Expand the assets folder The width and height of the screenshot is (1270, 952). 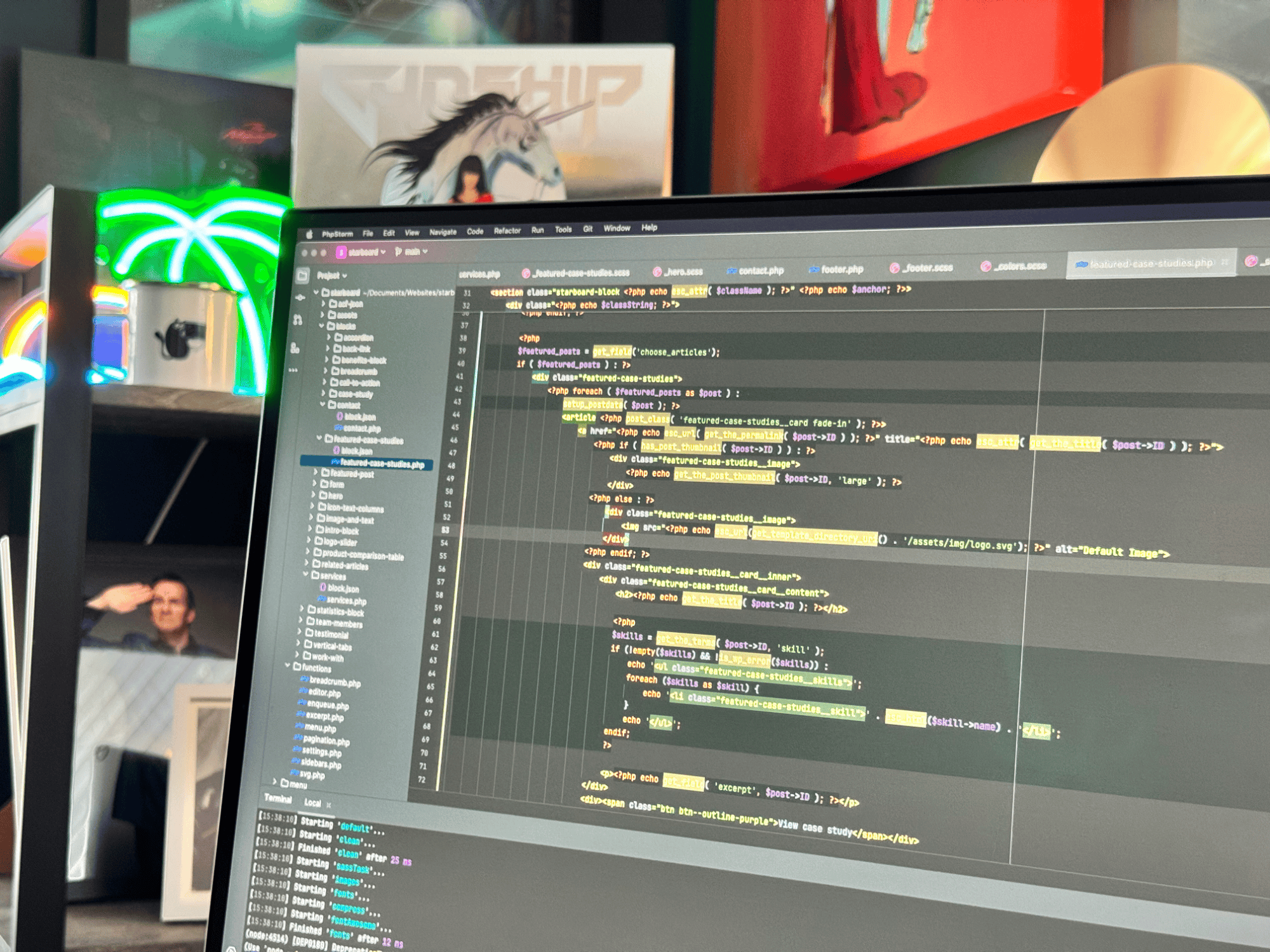pyautogui.click(x=323, y=315)
